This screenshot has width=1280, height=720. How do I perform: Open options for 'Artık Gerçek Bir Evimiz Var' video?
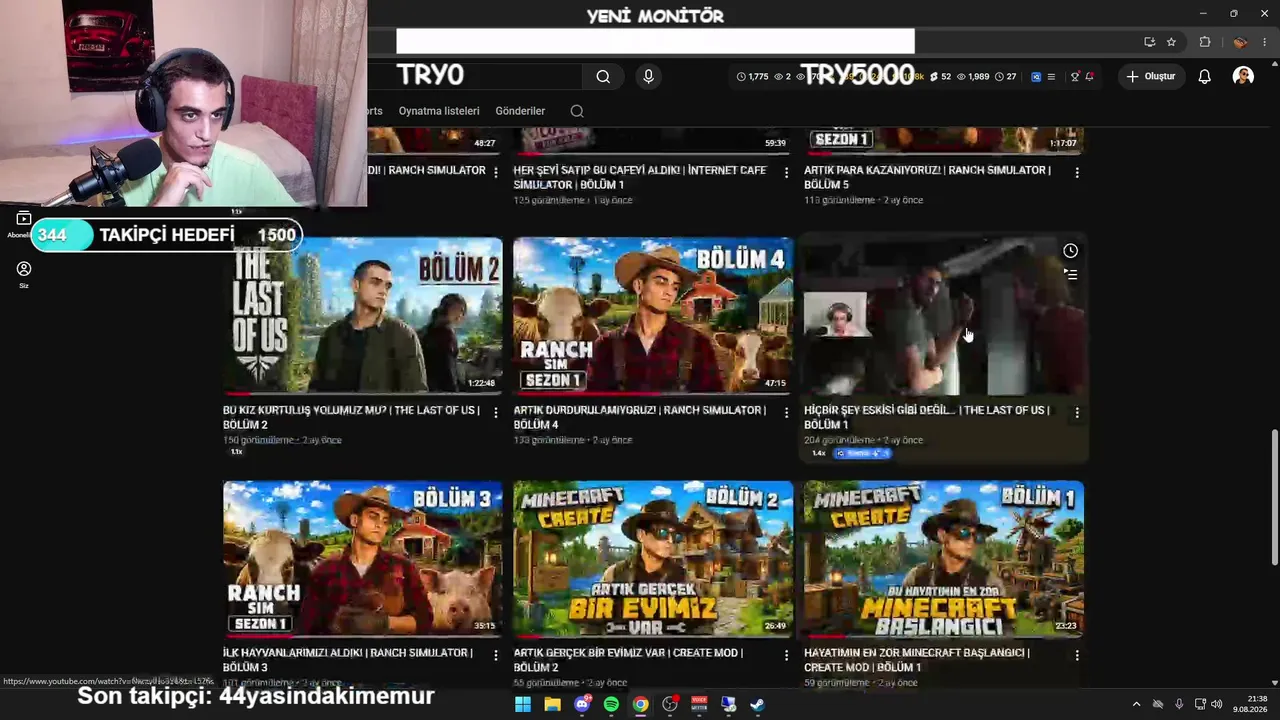point(786,655)
